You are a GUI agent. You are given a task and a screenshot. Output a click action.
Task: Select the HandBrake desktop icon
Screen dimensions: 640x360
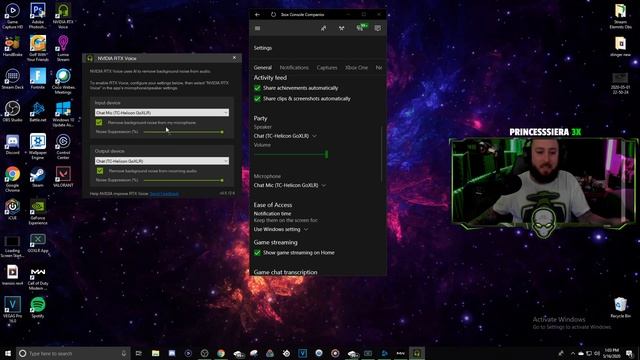point(12,46)
